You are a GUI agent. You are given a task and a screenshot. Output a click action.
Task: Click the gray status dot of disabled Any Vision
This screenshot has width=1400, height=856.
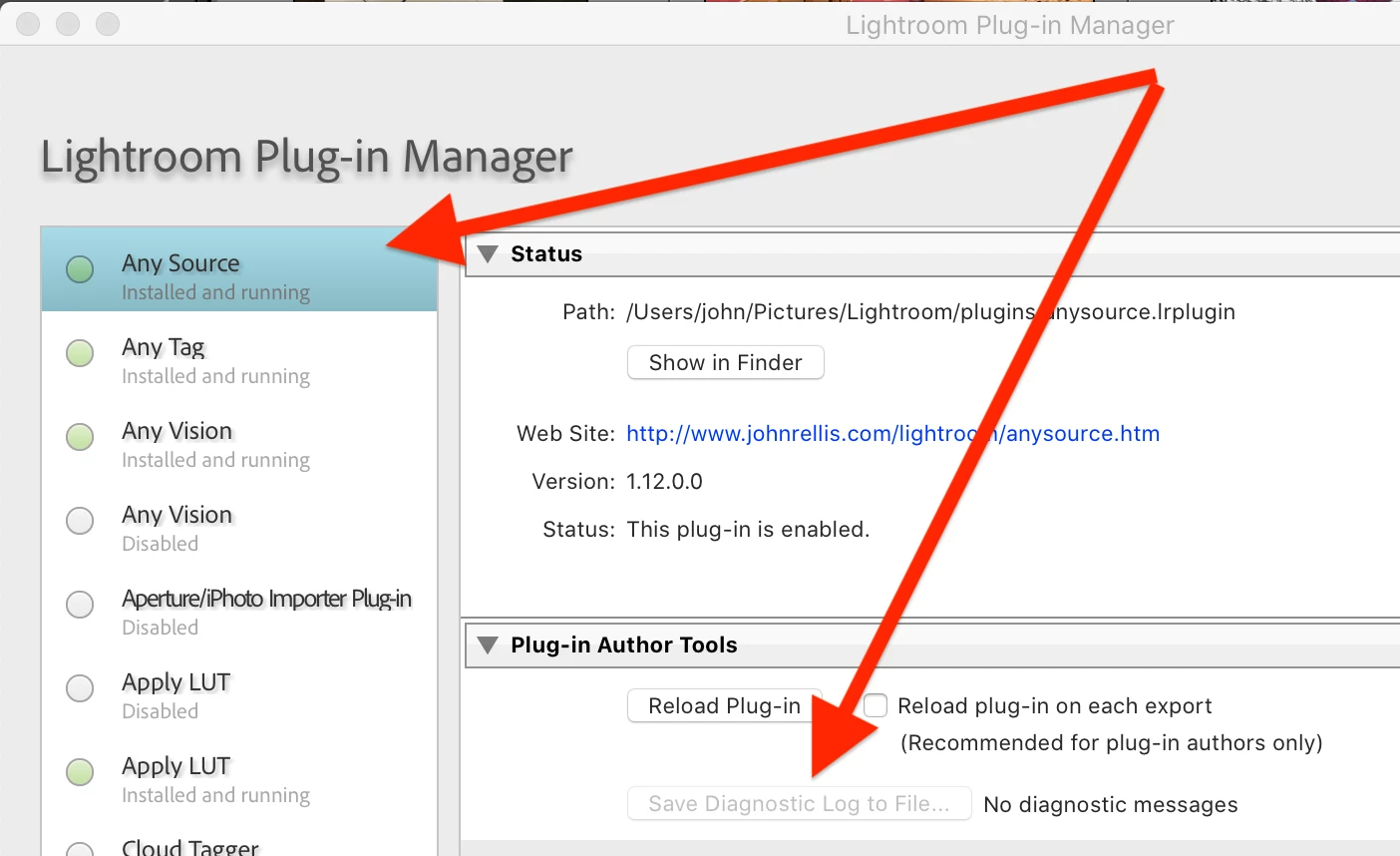tap(80, 521)
